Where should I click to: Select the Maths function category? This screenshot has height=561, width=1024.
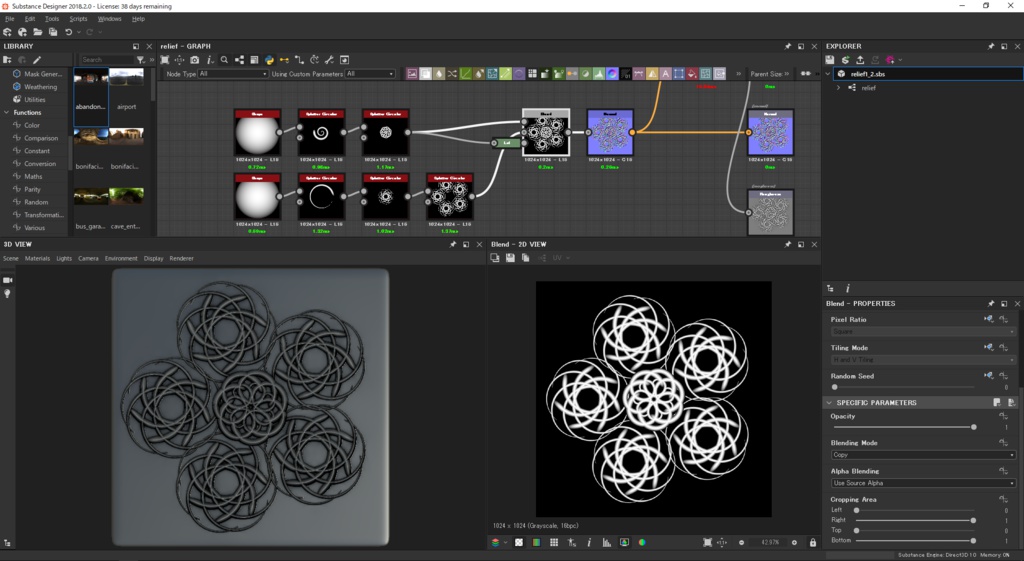pos(33,176)
